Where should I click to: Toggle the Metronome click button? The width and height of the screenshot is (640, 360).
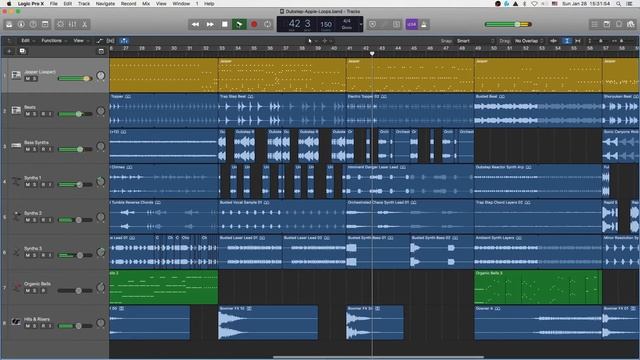click(424, 24)
